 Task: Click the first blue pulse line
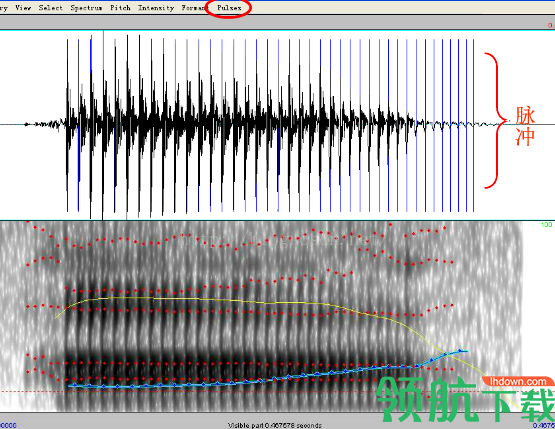tap(67, 125)
